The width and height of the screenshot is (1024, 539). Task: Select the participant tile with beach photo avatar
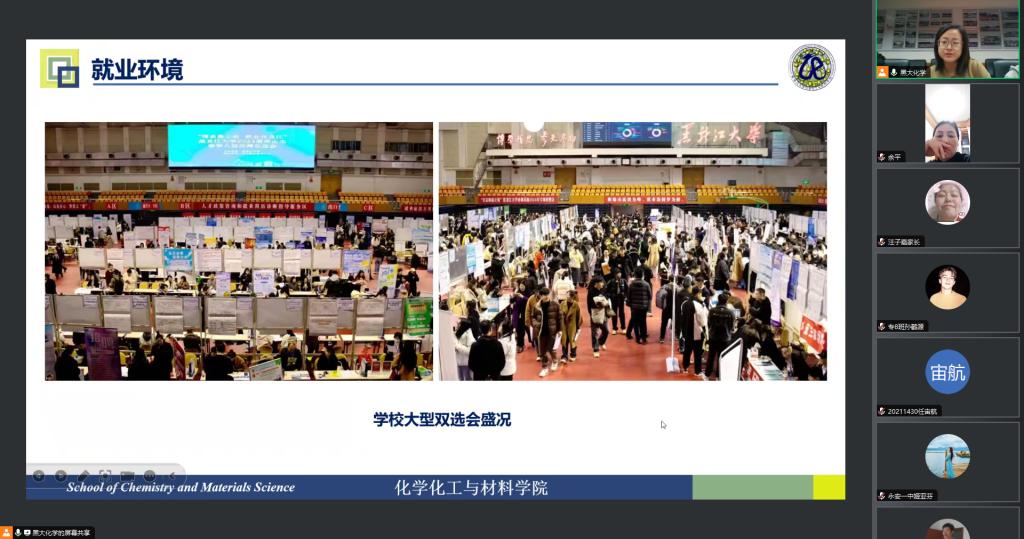[947, 456]
